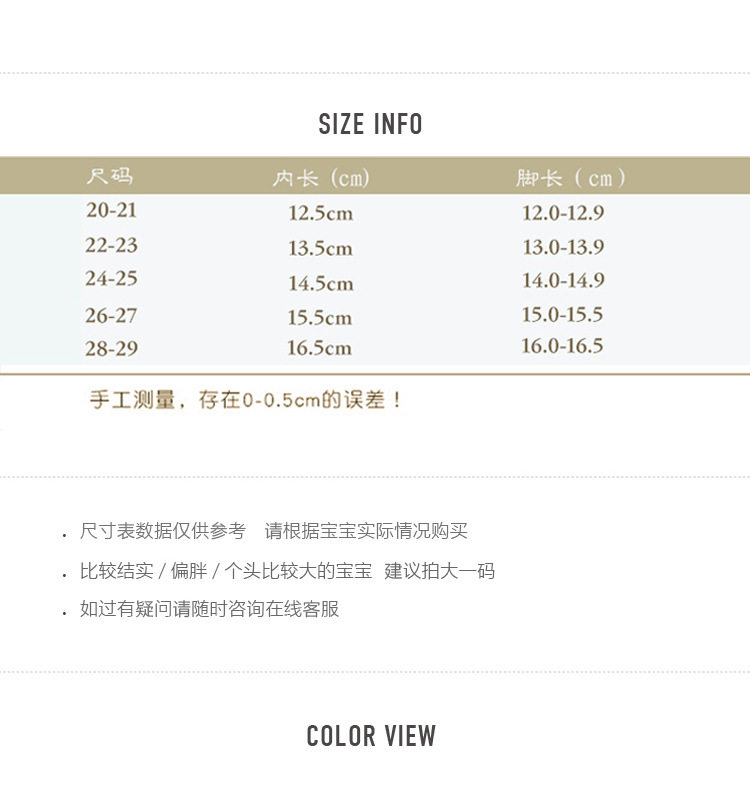Click the 咨询在线客服 bullet line
Screen dimensions: 750x796
point(210,609)
